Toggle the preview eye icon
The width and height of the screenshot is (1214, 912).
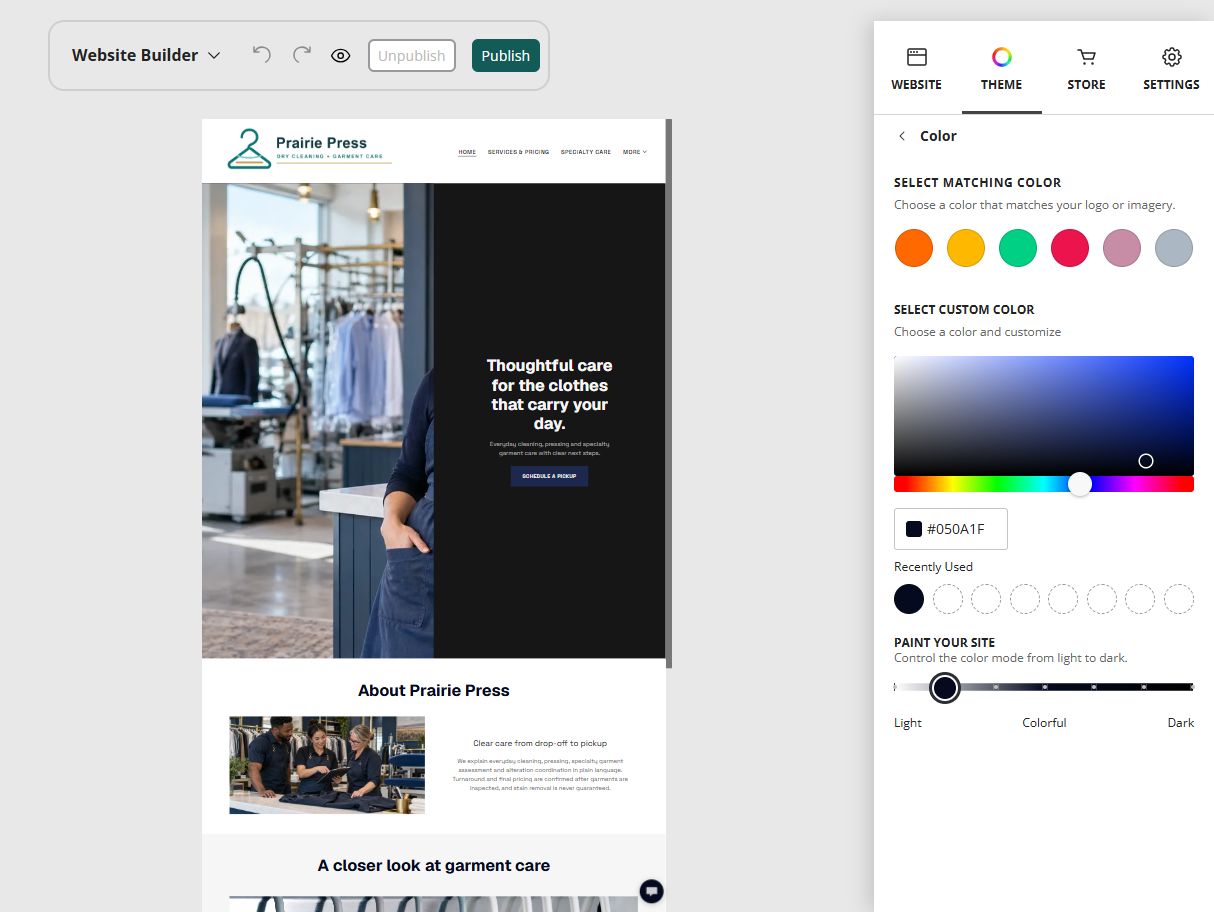(341, 56)
